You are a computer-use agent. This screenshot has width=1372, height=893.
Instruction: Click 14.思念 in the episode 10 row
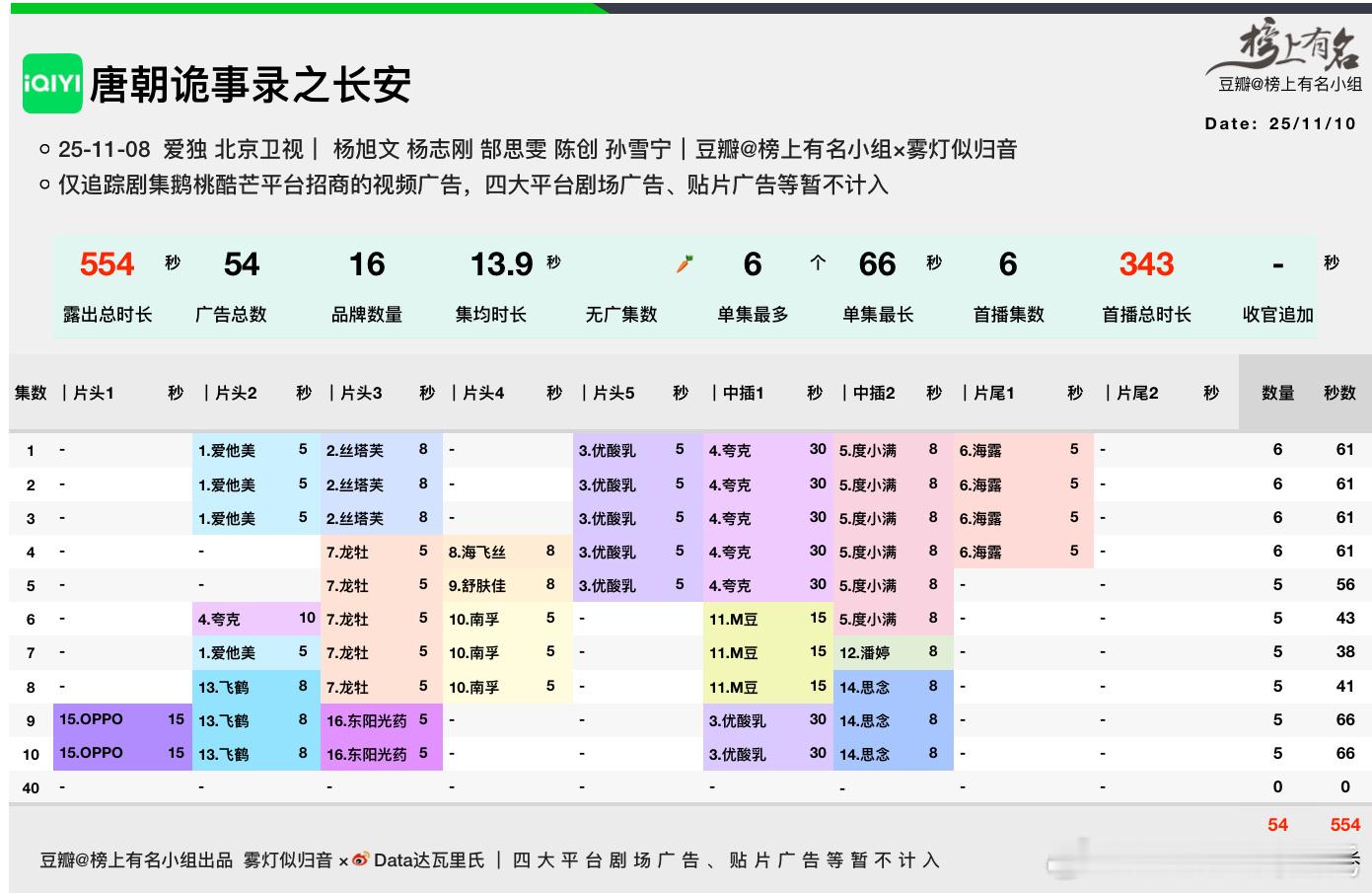pos(865,755)
